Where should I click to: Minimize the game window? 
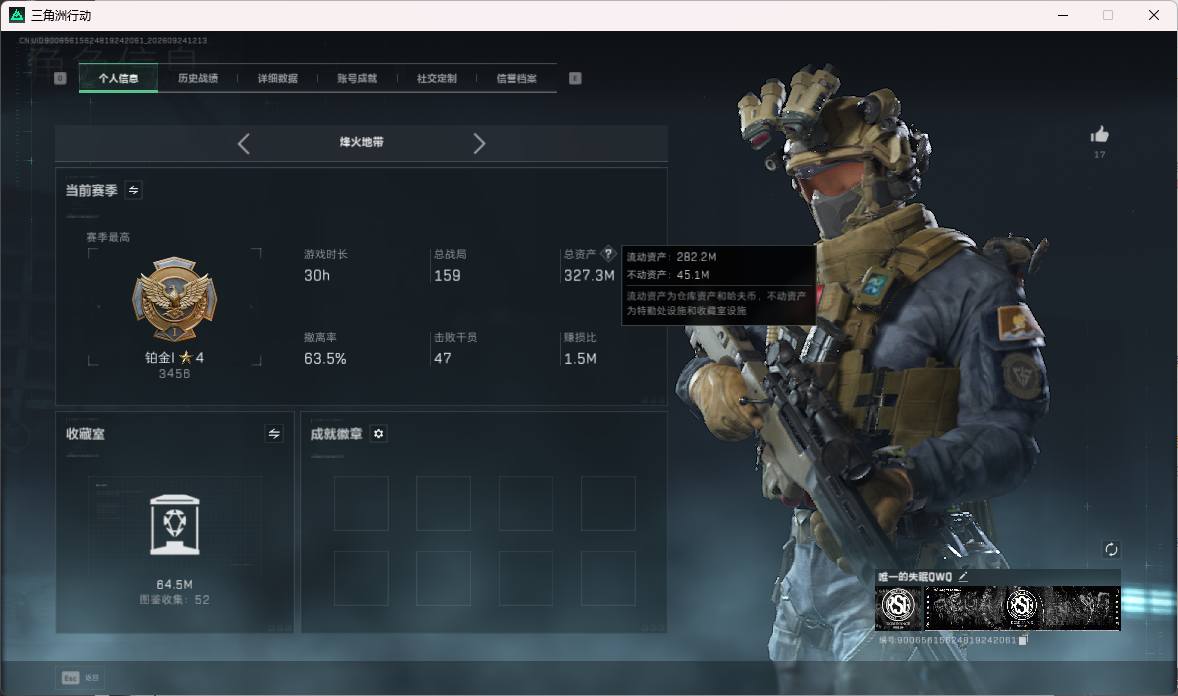[x=1063, y=15]
